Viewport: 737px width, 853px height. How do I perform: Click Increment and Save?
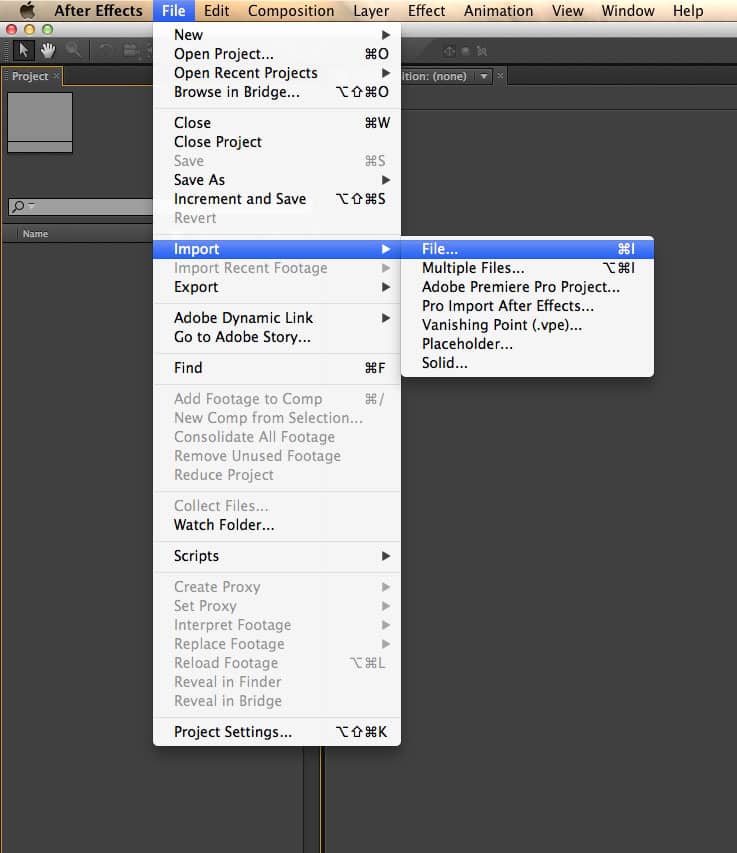click(x=277, y=199)
